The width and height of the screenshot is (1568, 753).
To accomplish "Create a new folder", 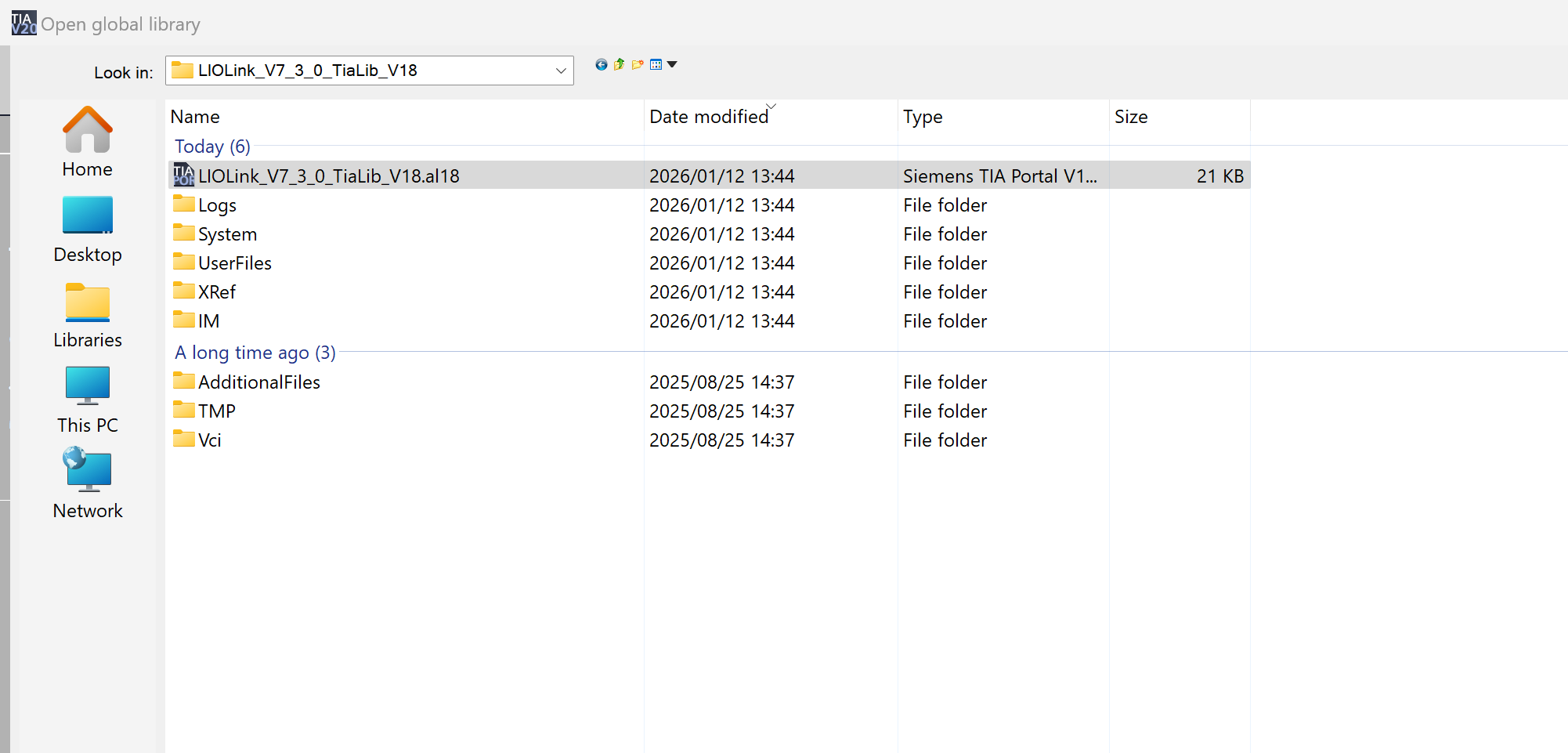I will [x=638, y=65].
